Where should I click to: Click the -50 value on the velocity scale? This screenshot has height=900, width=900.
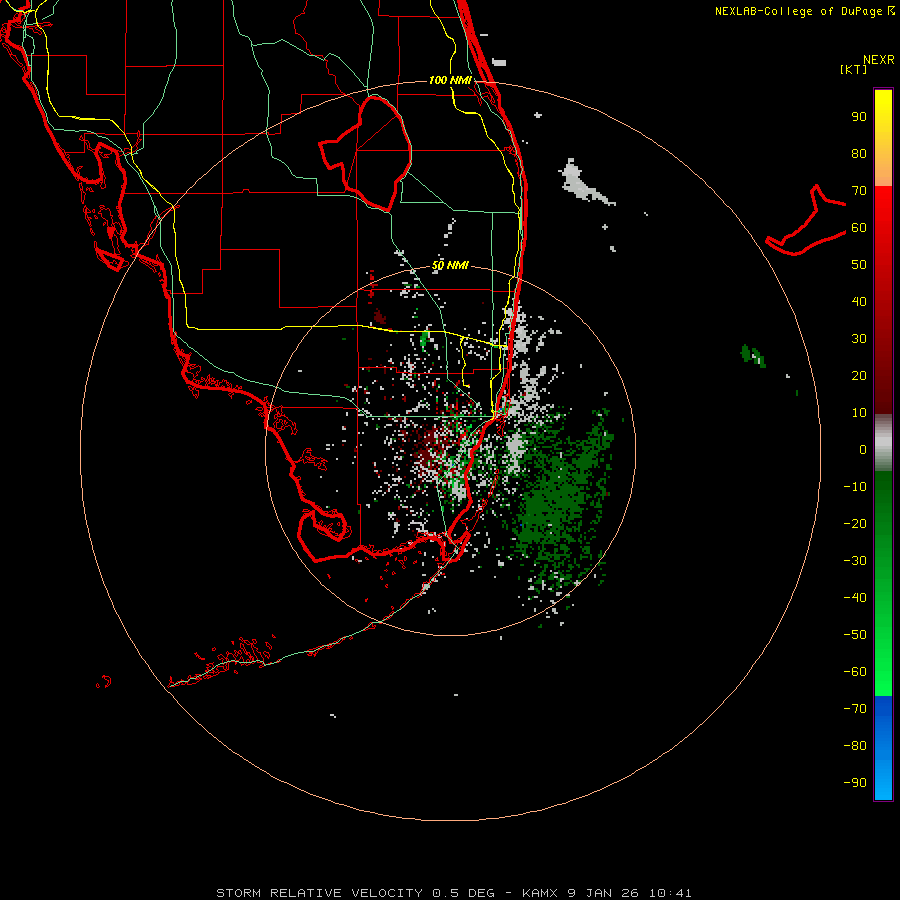855,635
